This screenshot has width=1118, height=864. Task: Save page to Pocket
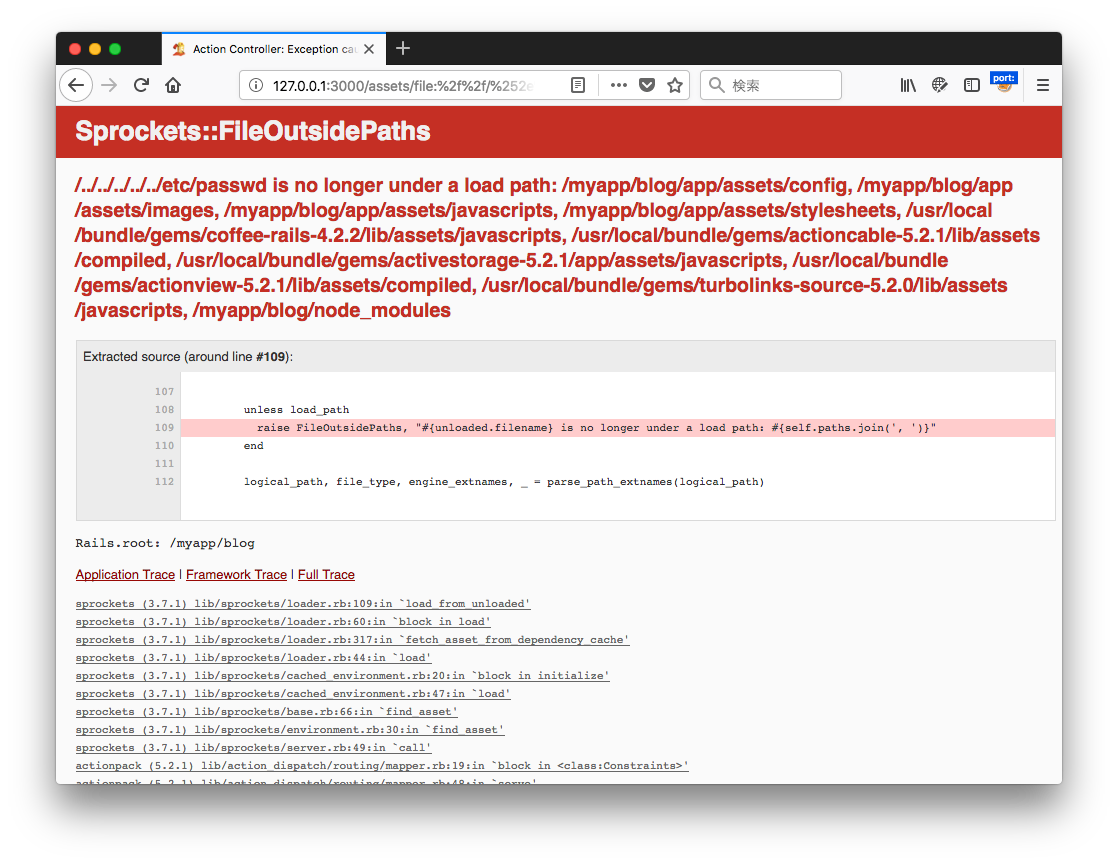(x=647, y=86)
